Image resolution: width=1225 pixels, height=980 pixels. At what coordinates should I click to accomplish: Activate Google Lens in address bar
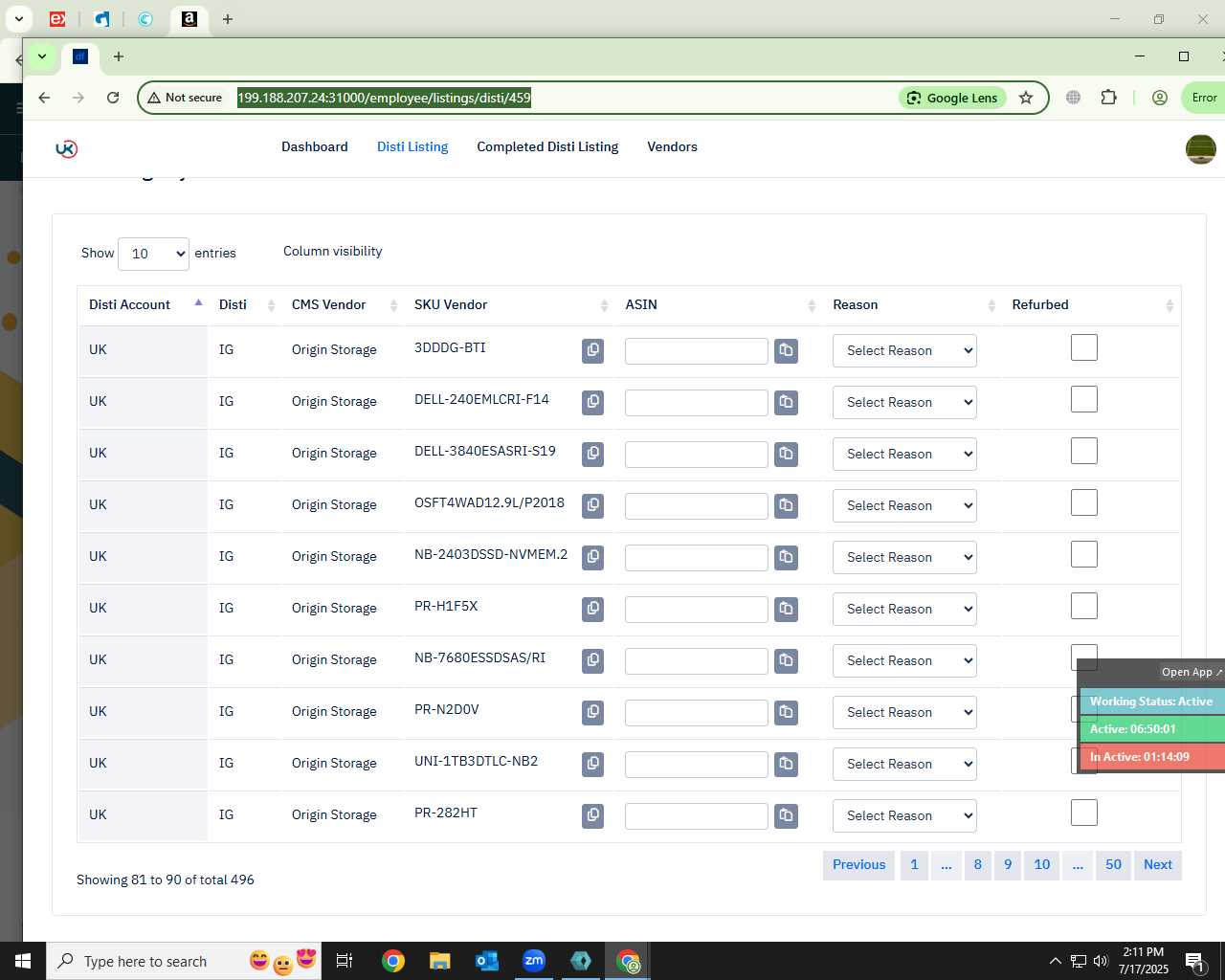953,98
